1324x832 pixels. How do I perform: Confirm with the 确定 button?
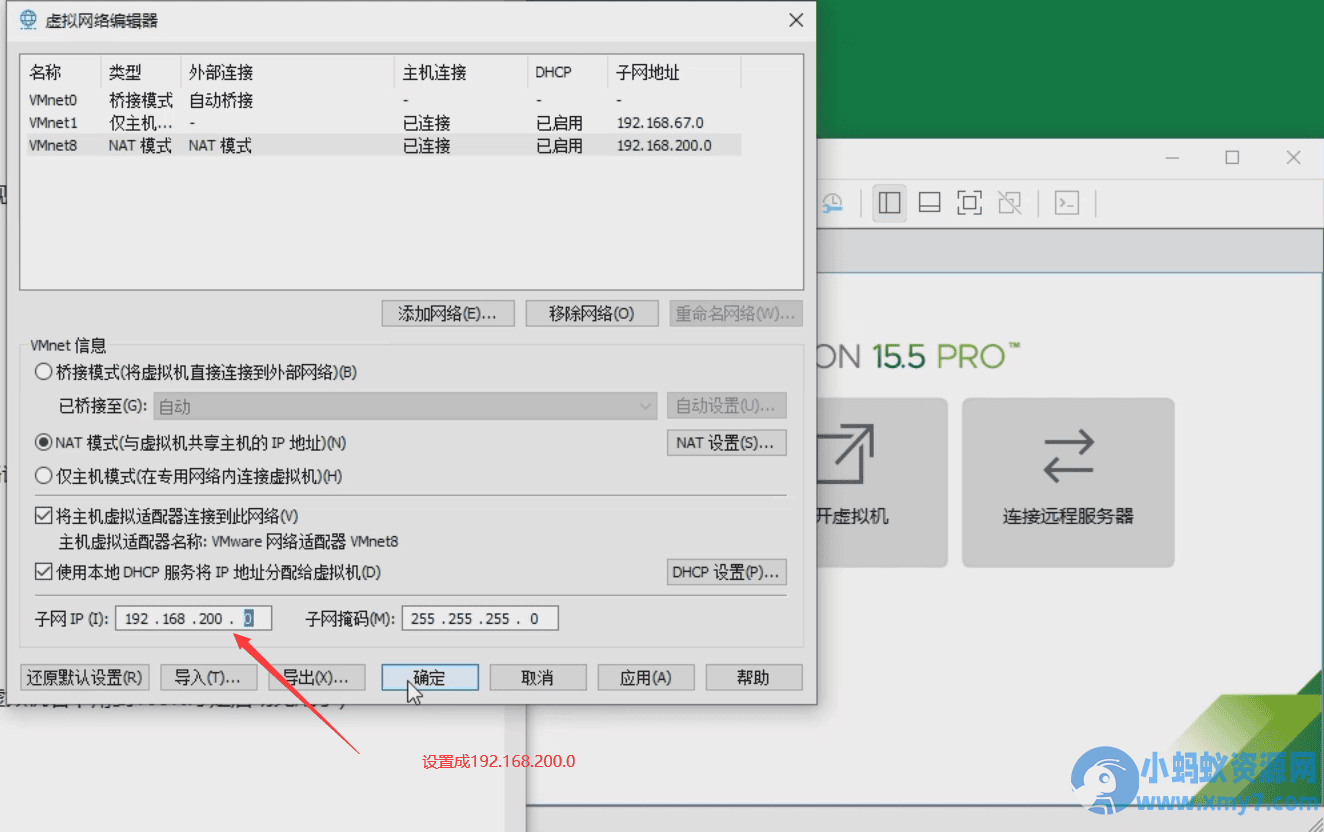pyautogui.click(x=430, y=677)
